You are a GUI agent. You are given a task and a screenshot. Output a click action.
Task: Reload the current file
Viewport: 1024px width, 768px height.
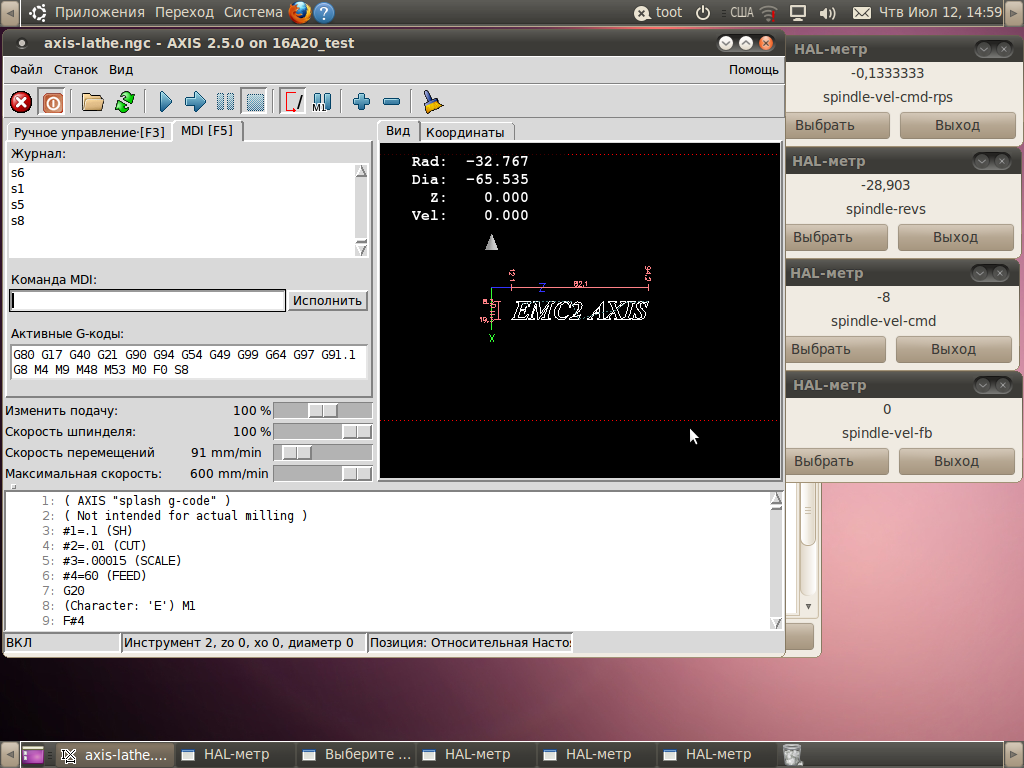coord(124,101)
